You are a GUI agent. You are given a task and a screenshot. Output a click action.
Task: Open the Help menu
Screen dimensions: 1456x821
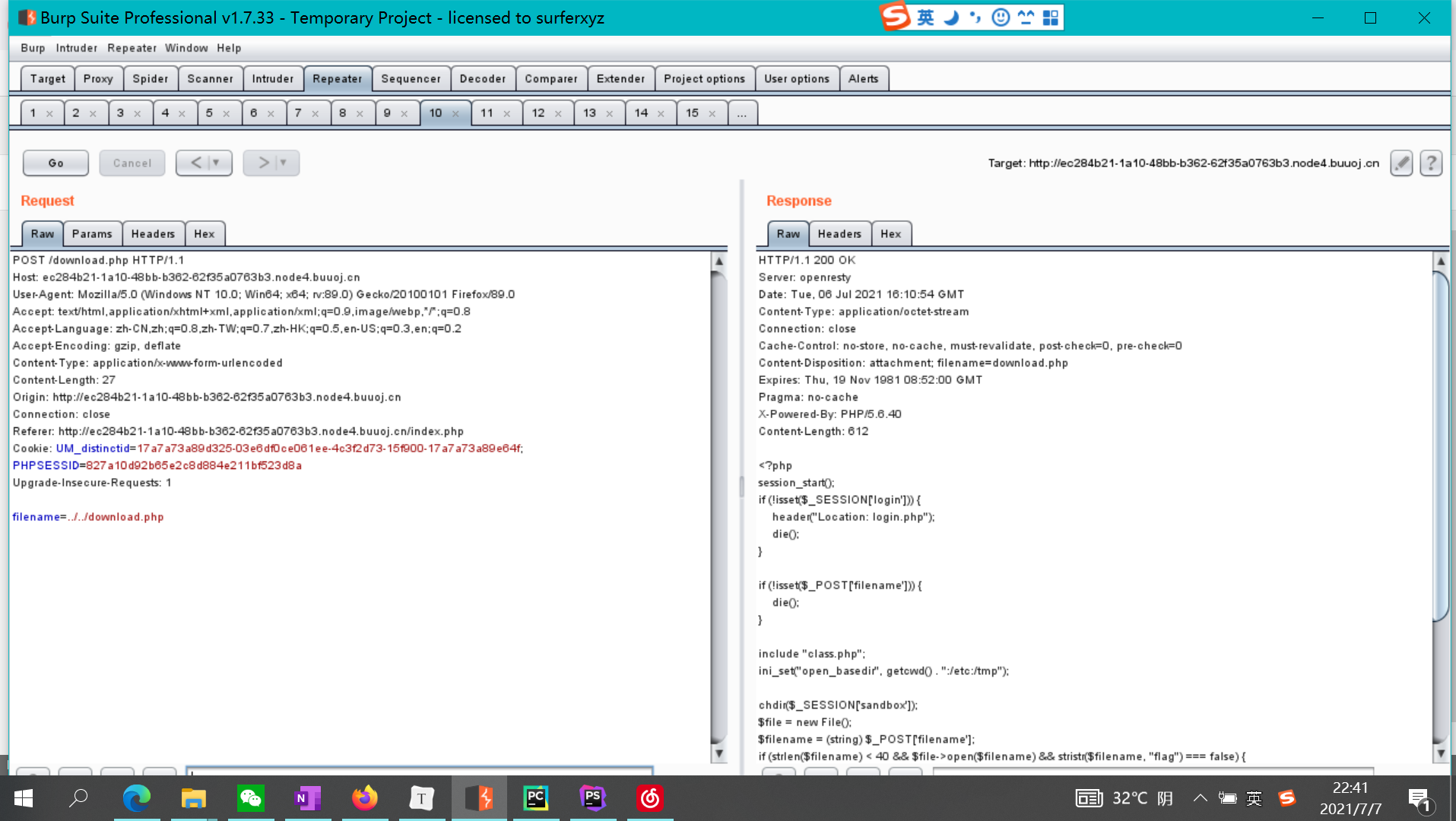coord(229,48)
